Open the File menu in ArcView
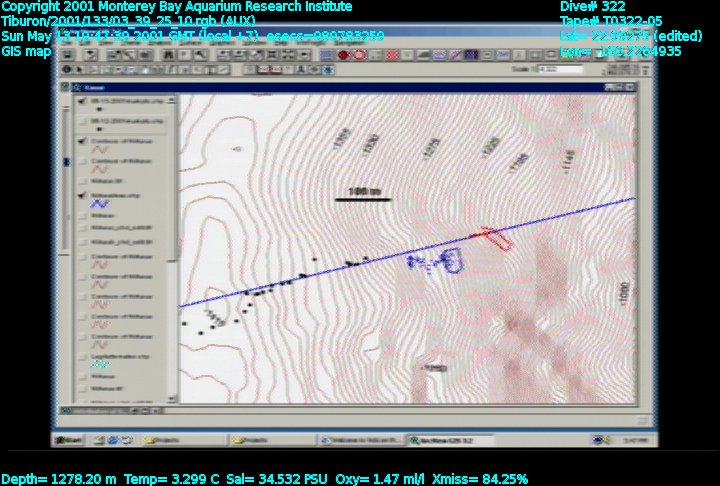The height and width of the screenshot is (486, 720). [x=68, y=41]
